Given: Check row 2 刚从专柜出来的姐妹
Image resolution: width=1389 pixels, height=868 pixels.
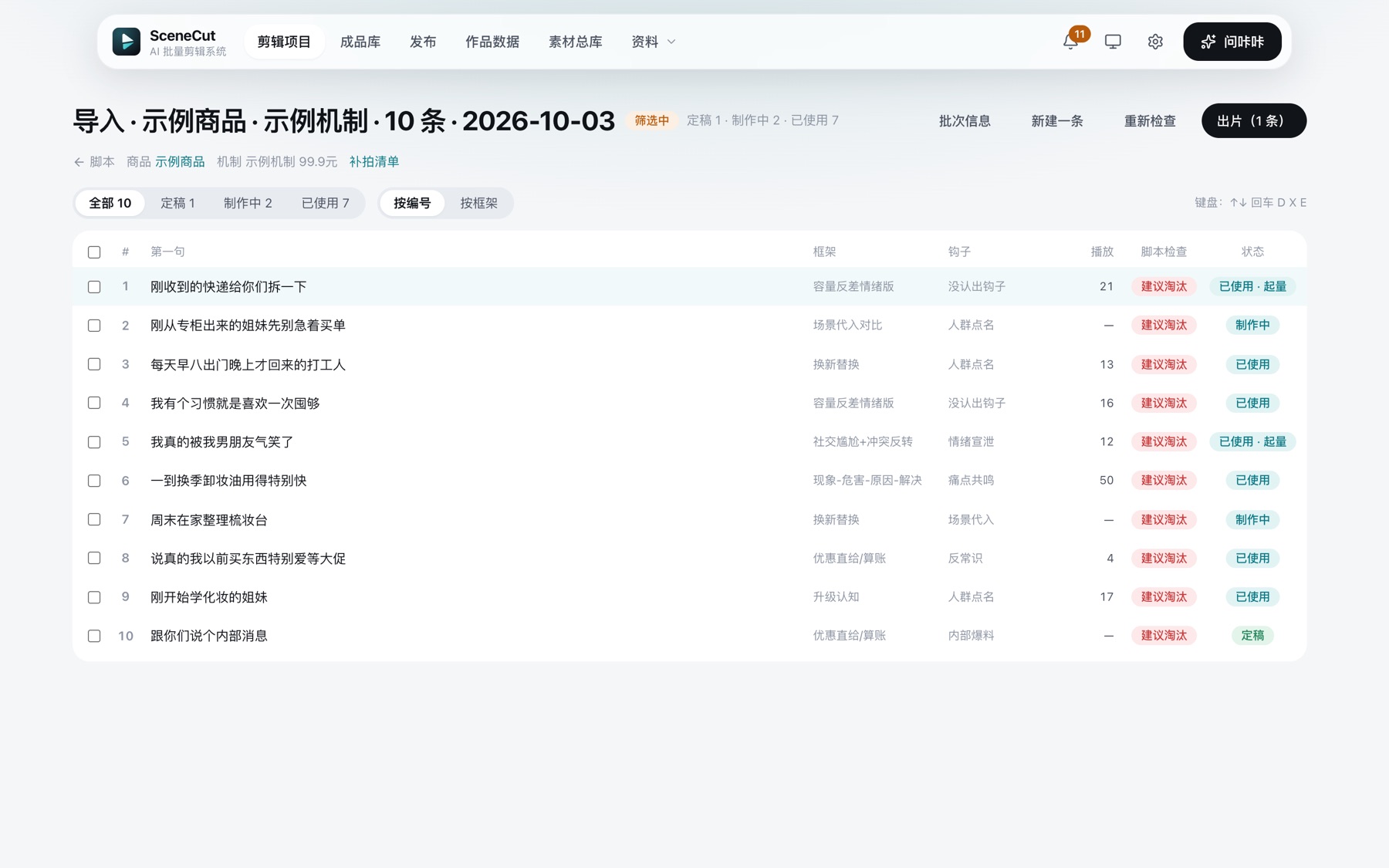Looking at the screenshot, I should tap(94, 326).
